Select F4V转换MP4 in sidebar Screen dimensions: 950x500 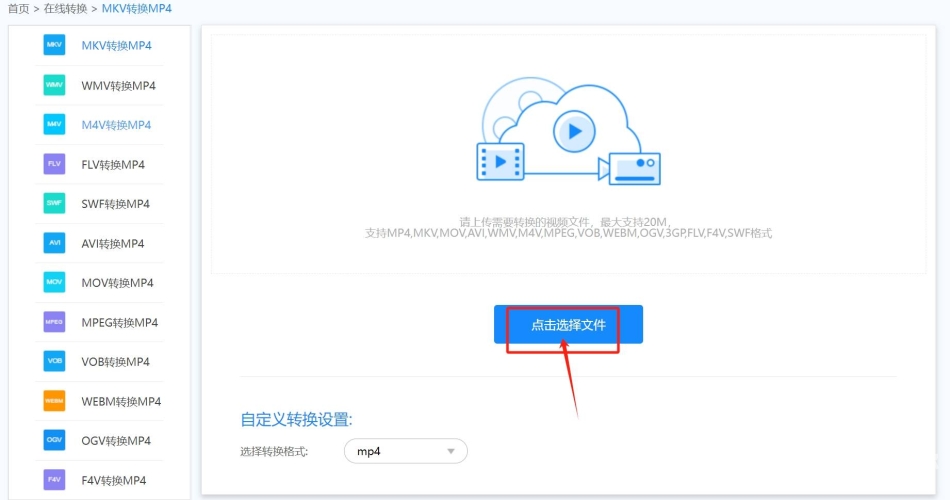coord(113,481)
